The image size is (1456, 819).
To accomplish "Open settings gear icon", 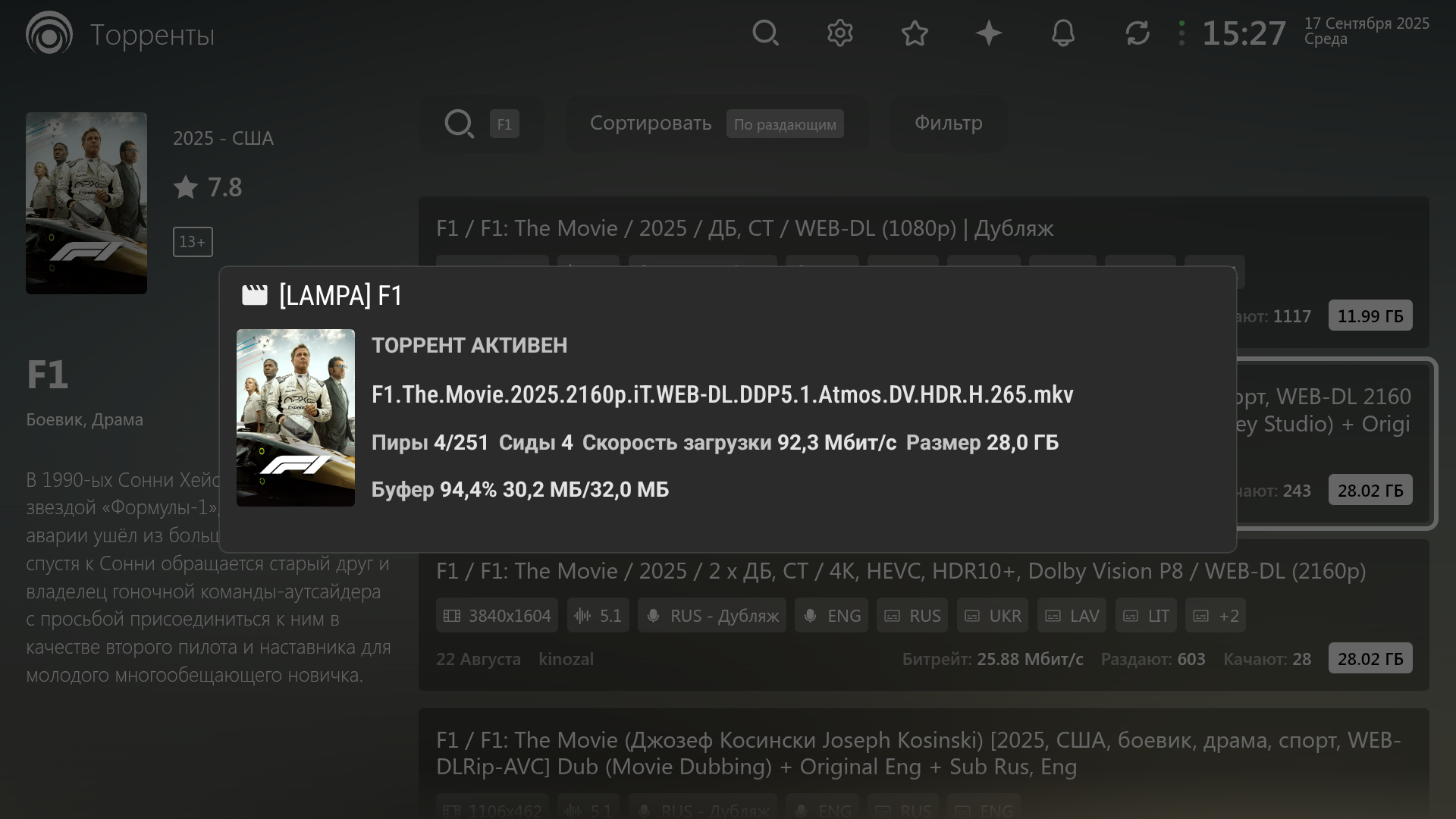I will (x=839, y=33).
